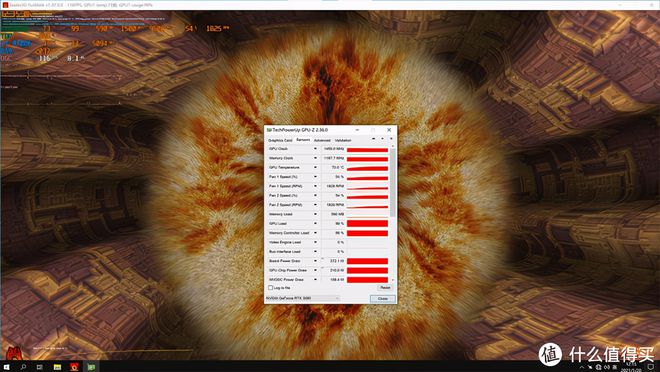660x372 pixels.
Task: Select the Sensors tab
Action: [x=303, y=140]
